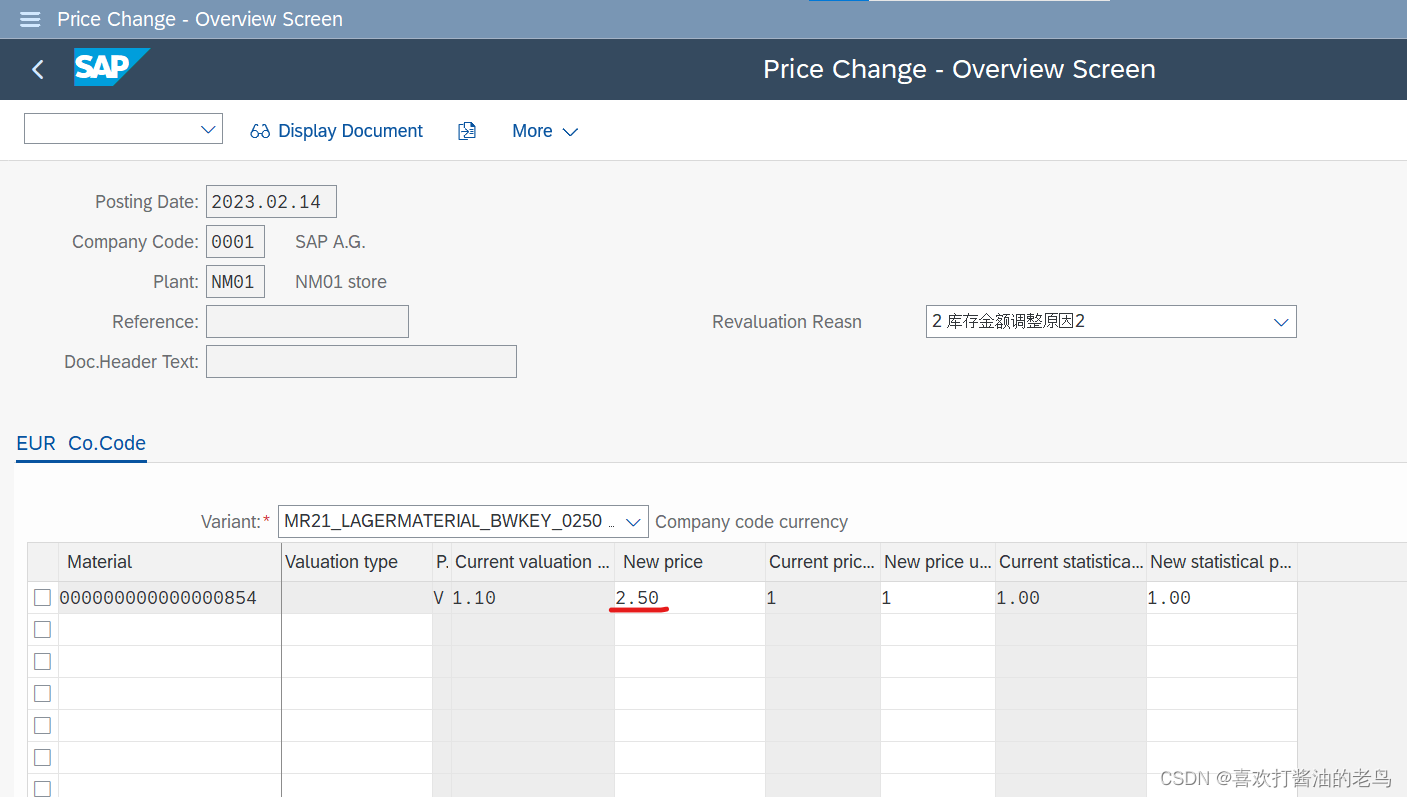Click the Current valuation column header
1407x797 pixels.
pos(532,561)
